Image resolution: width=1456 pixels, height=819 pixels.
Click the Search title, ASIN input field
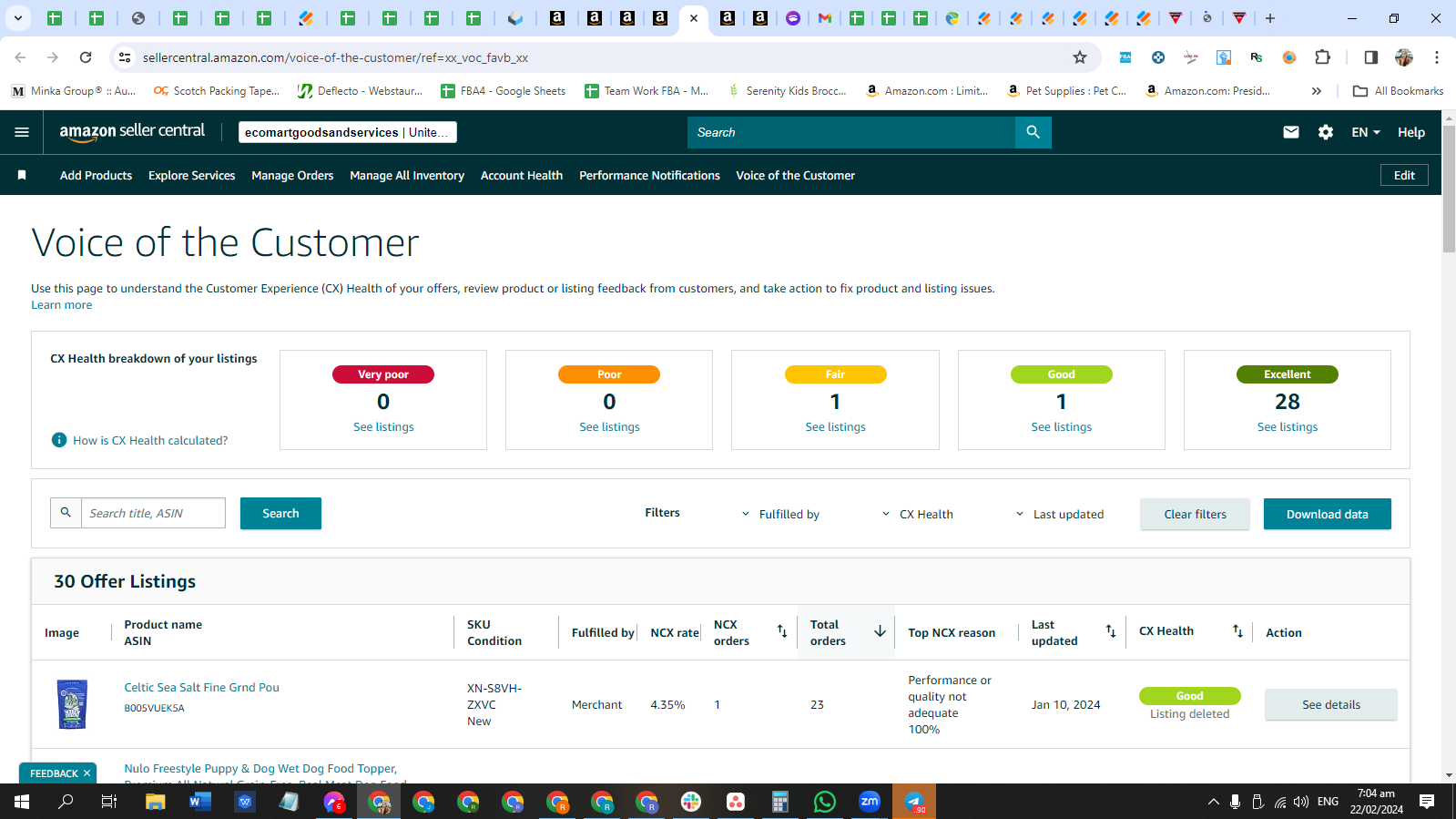153,513
